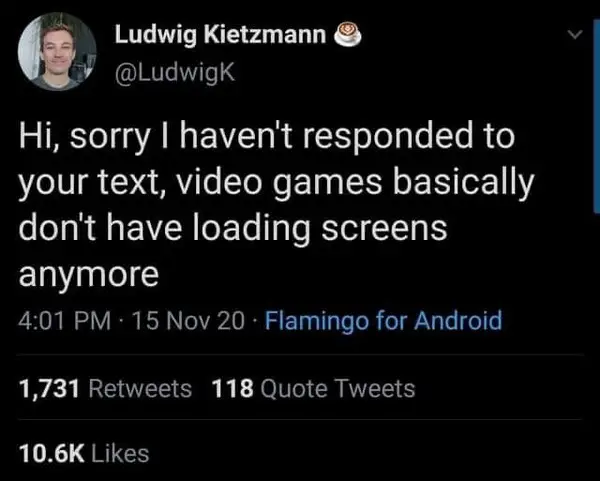
Task: Open the tweet options chevron menu
Action: point(574,35)
